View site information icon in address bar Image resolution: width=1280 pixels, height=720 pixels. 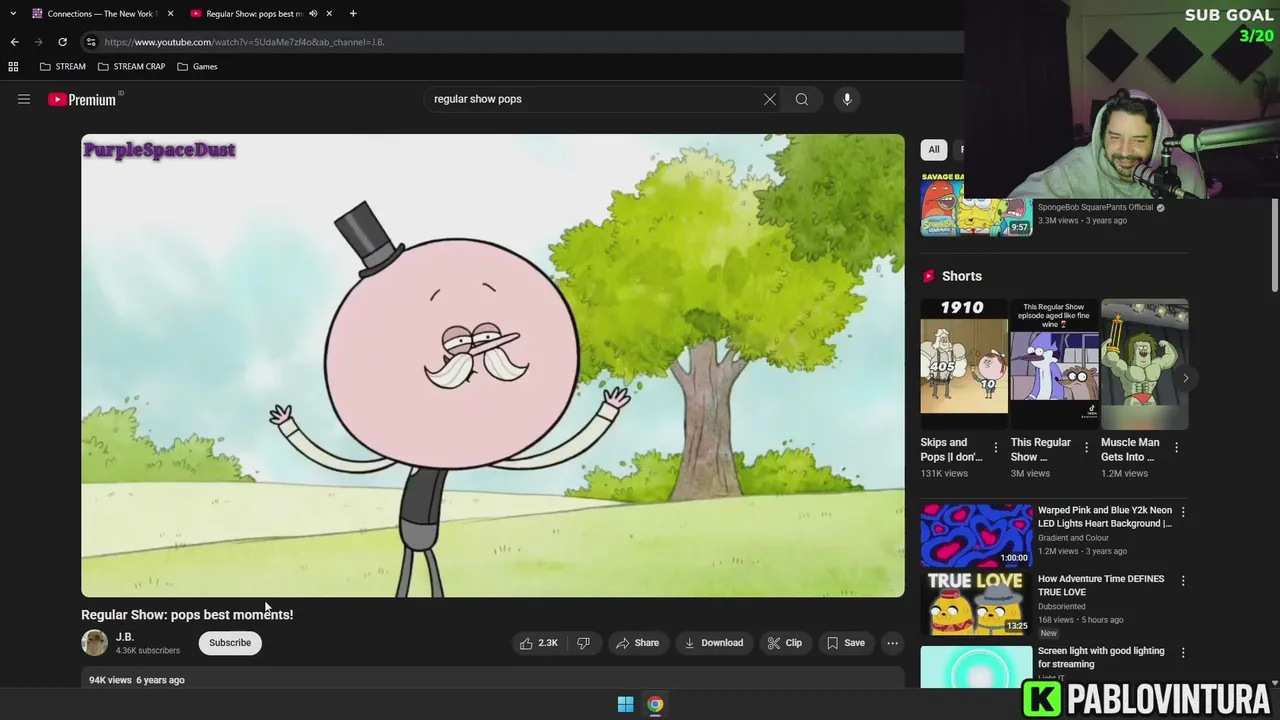(x=91, y=42)
